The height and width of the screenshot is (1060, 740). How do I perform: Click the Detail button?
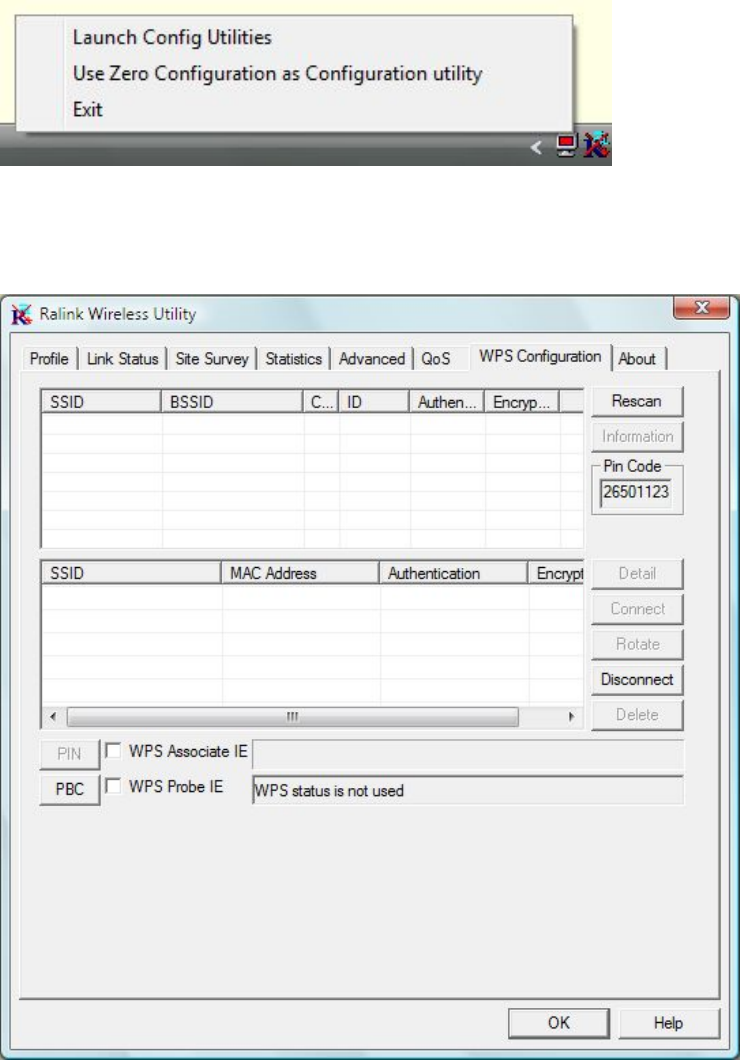tap(637, 573)
